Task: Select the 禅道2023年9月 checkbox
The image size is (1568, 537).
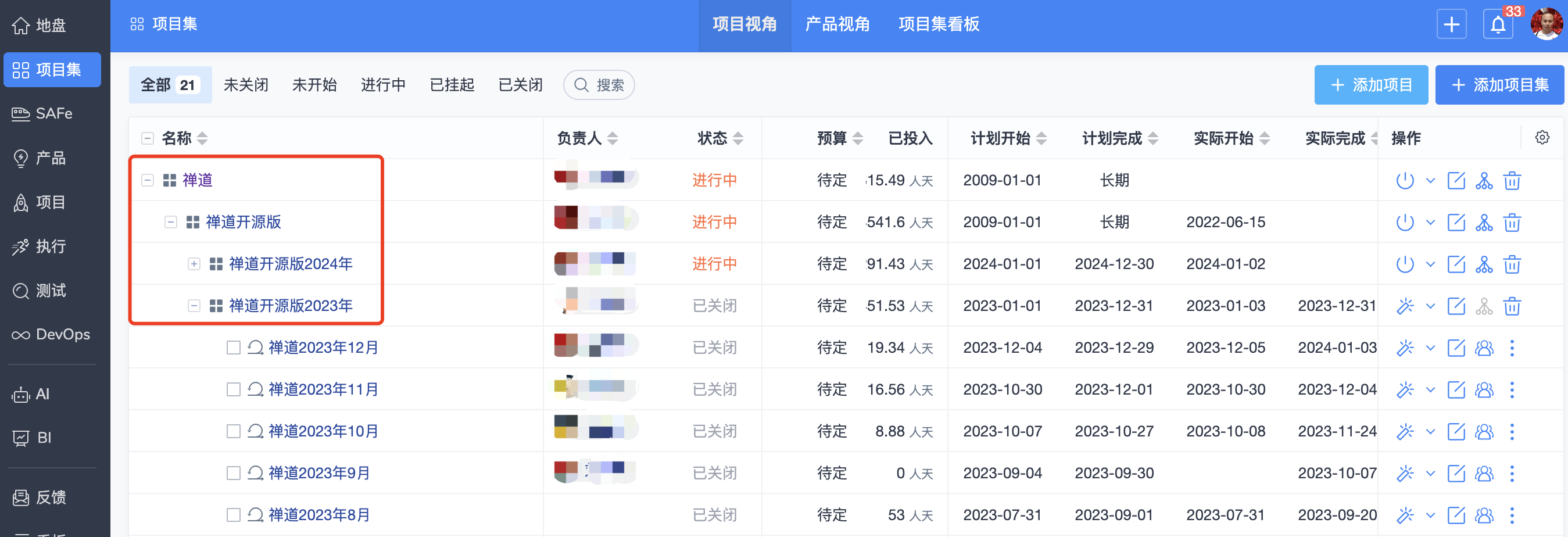Action: (233, 473)
